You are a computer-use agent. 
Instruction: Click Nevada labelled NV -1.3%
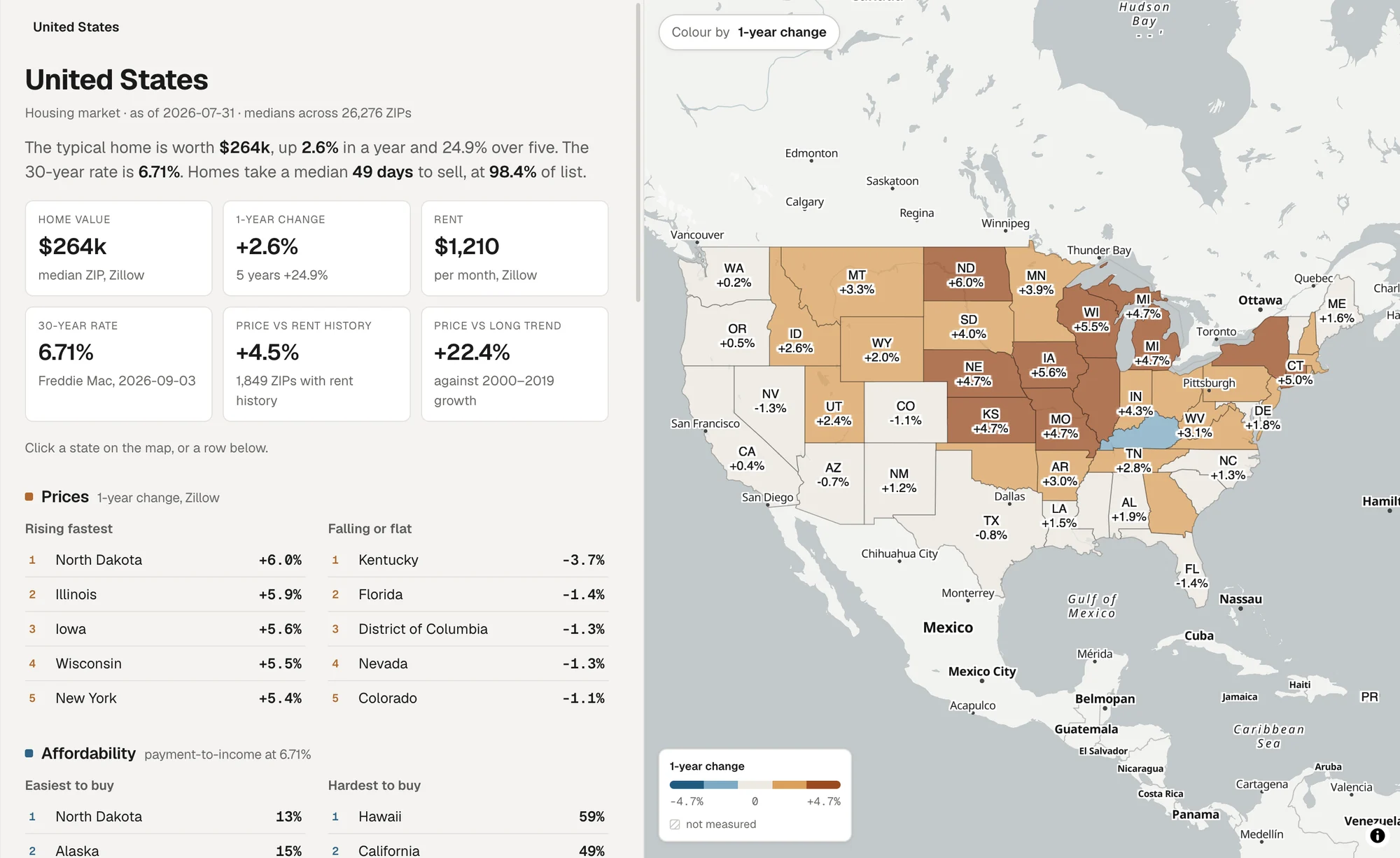[770, 401]
